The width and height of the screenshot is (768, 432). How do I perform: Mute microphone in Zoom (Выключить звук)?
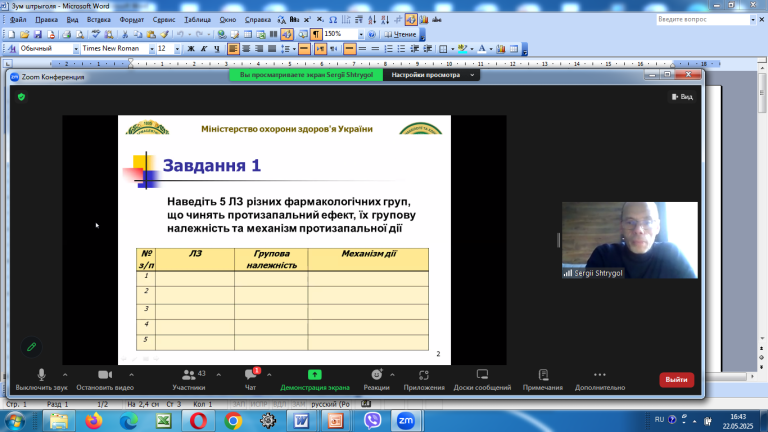tap(42, 380)
